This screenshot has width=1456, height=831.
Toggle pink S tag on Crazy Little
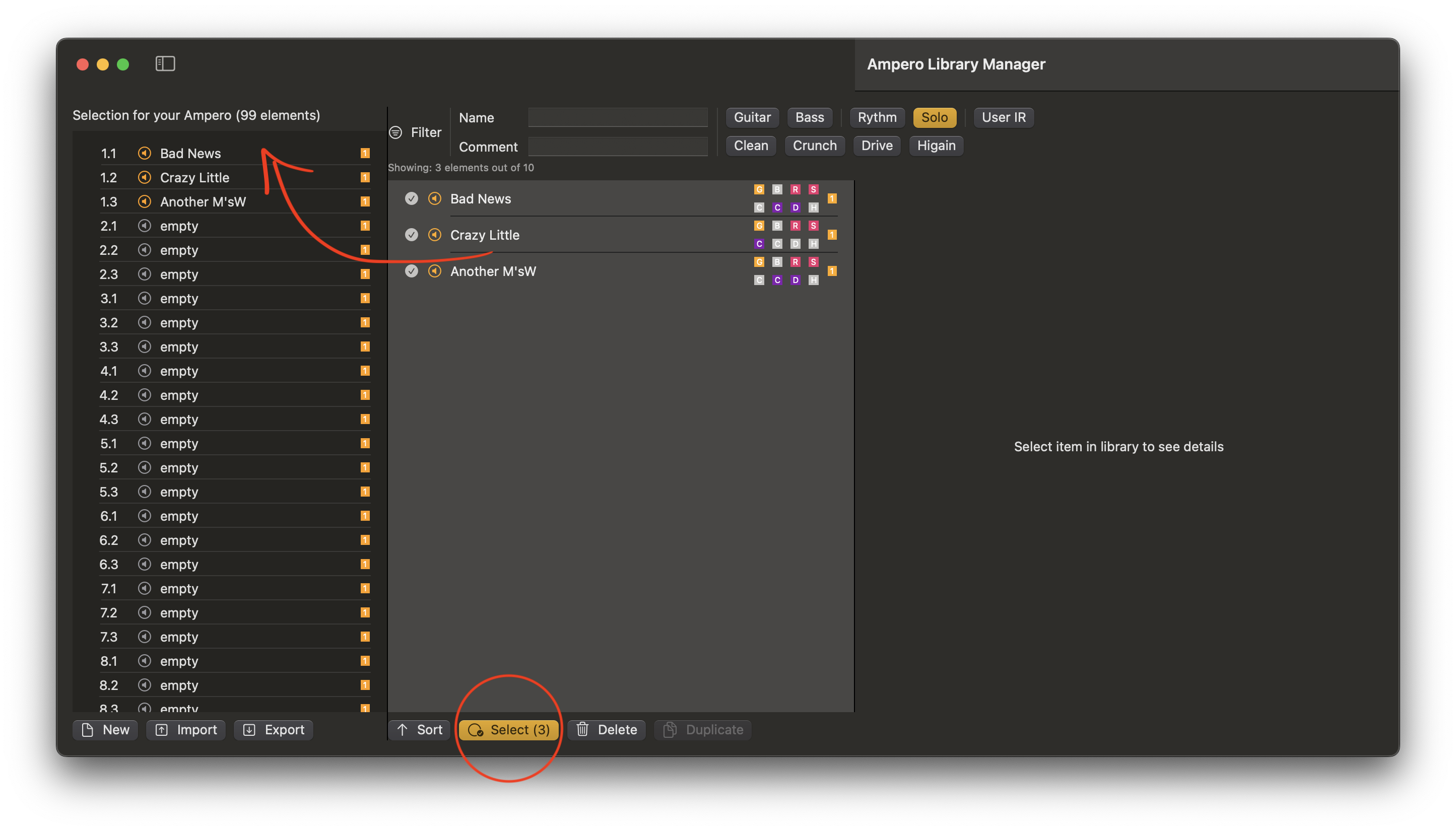[x=813, y=226]
